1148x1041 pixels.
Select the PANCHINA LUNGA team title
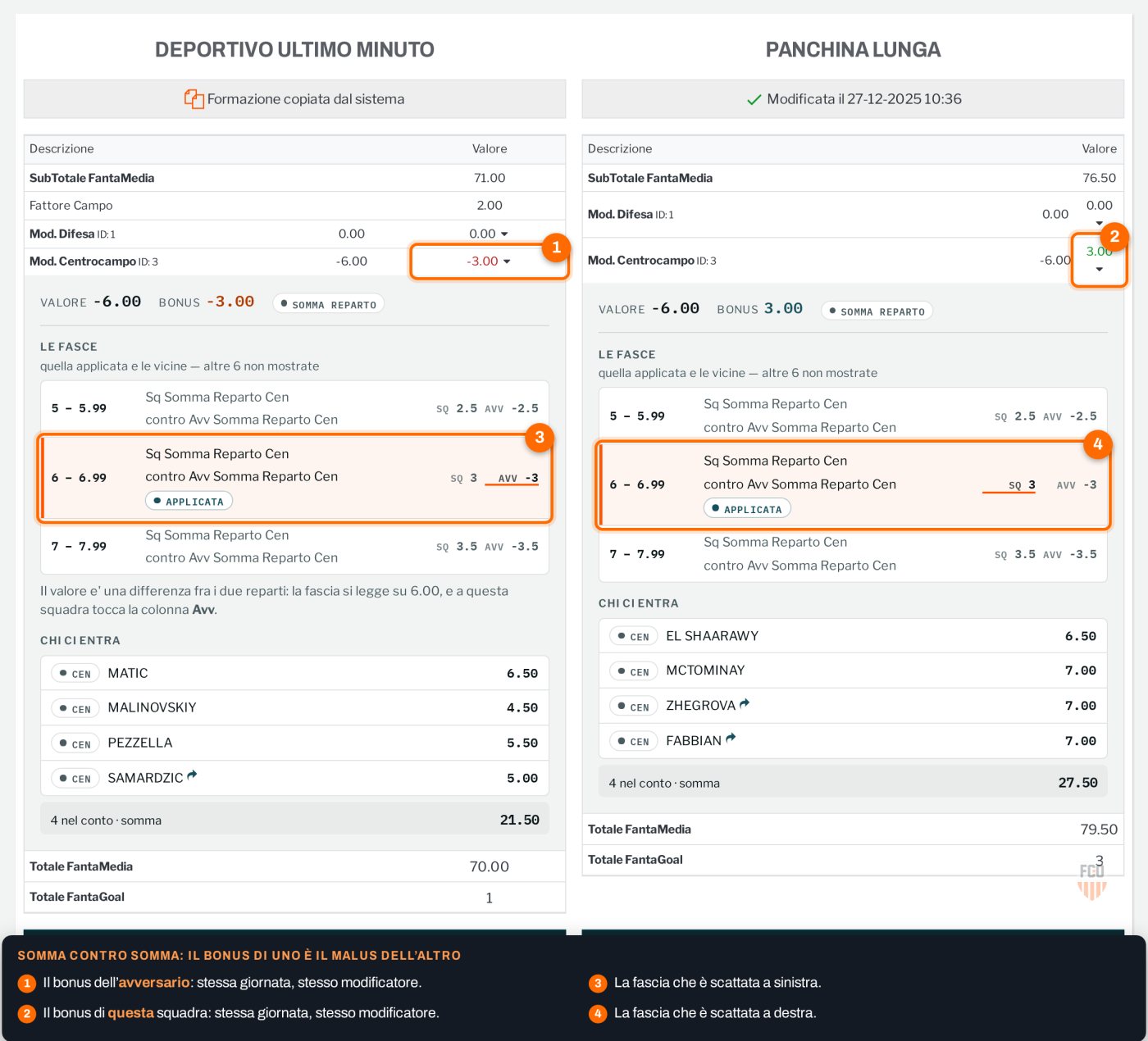853,50
